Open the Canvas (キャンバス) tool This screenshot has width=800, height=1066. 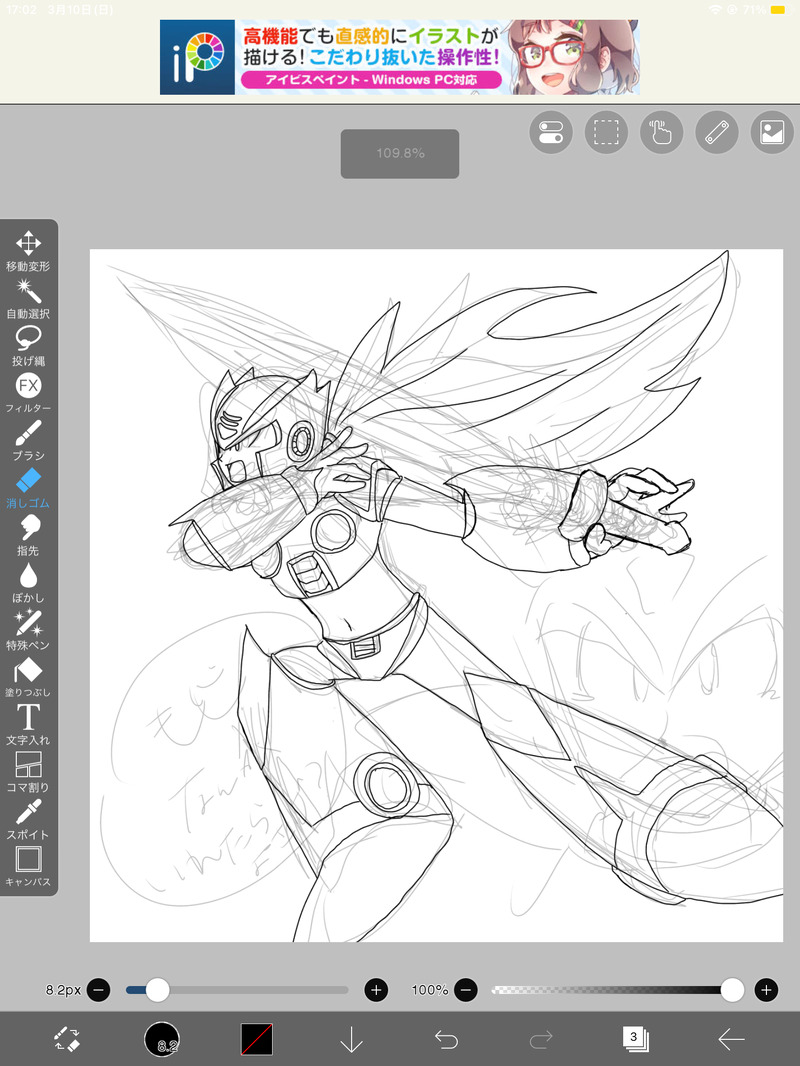[28, 867]
